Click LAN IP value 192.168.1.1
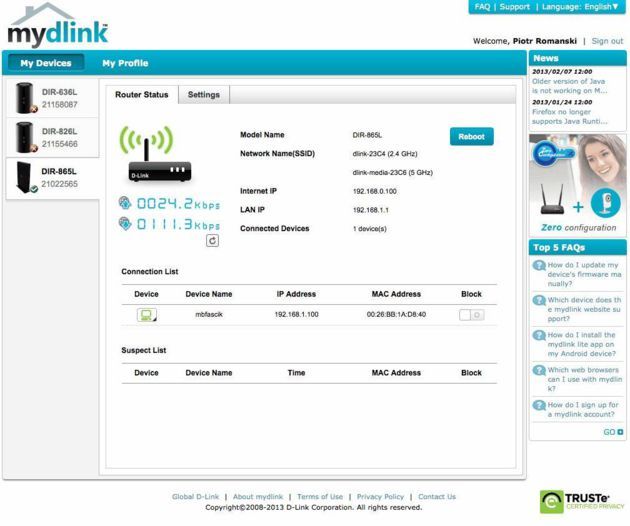This screenshot has height=526, width=630. pyautogui.click(x=370, y=210)
